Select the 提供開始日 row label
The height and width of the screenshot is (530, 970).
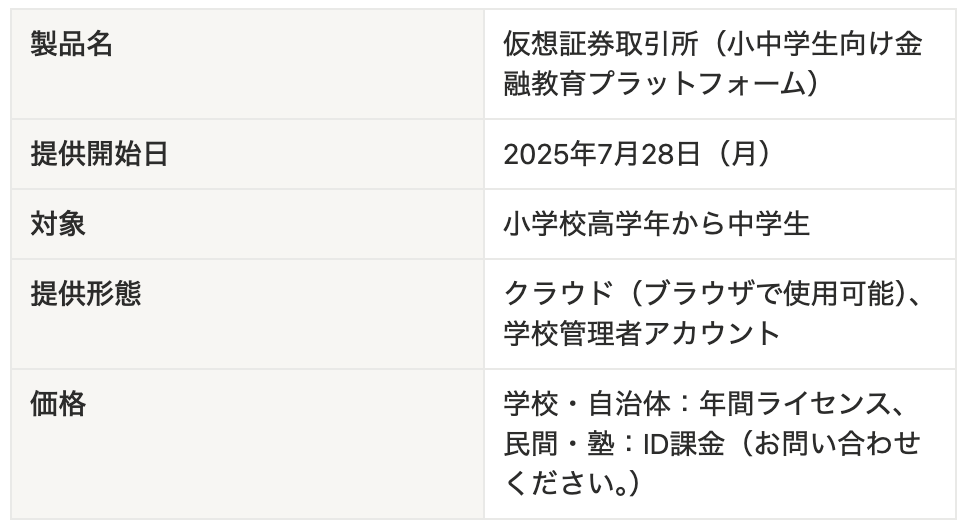pyautogui.click(x=100, y=155)
